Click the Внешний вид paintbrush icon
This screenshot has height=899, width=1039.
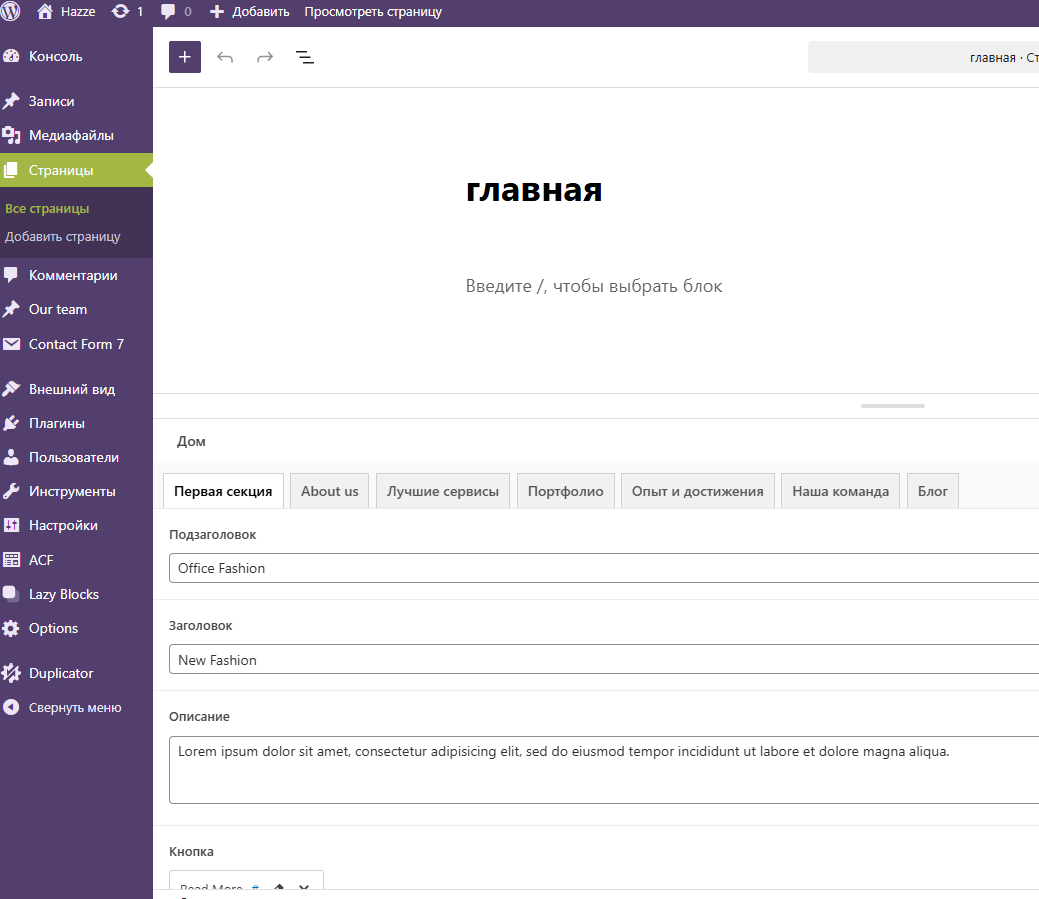11,389
